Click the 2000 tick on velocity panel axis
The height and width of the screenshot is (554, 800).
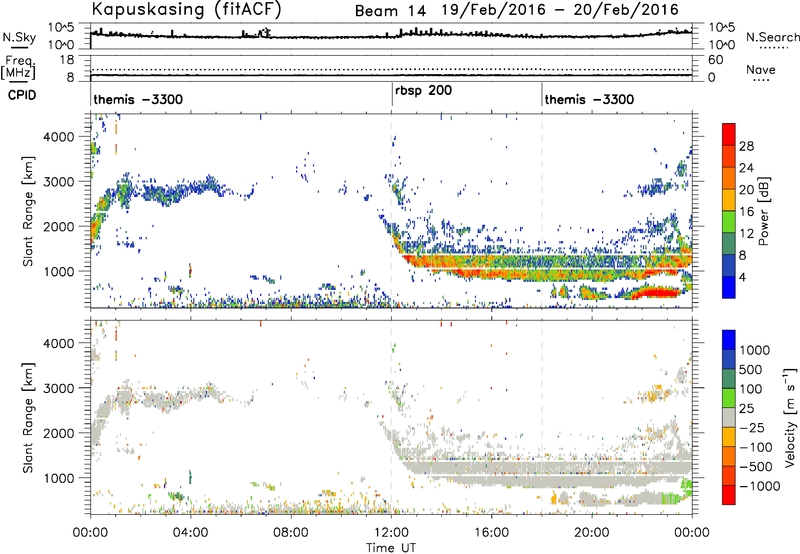pyautogui.click(x=59, y=433)
